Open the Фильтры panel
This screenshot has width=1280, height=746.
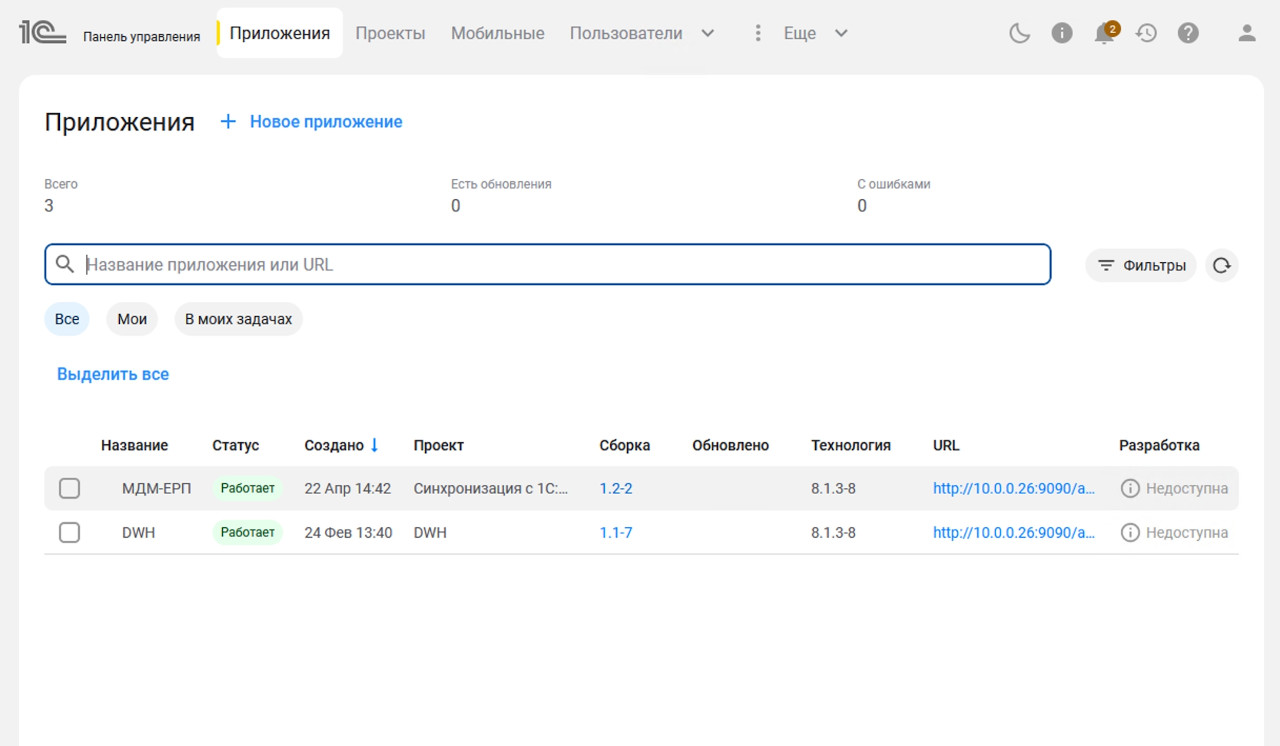click(x=1141, y=265)
